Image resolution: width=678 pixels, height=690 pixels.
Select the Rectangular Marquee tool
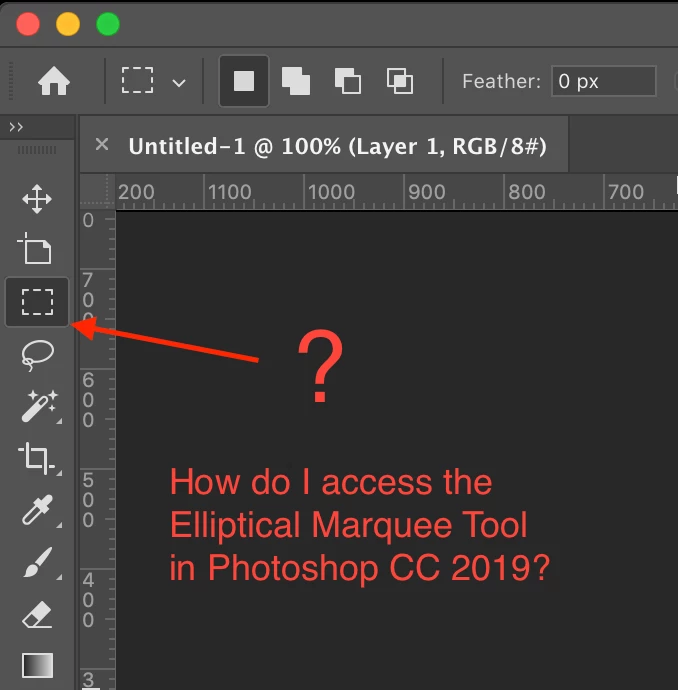[x=37, y=302]
